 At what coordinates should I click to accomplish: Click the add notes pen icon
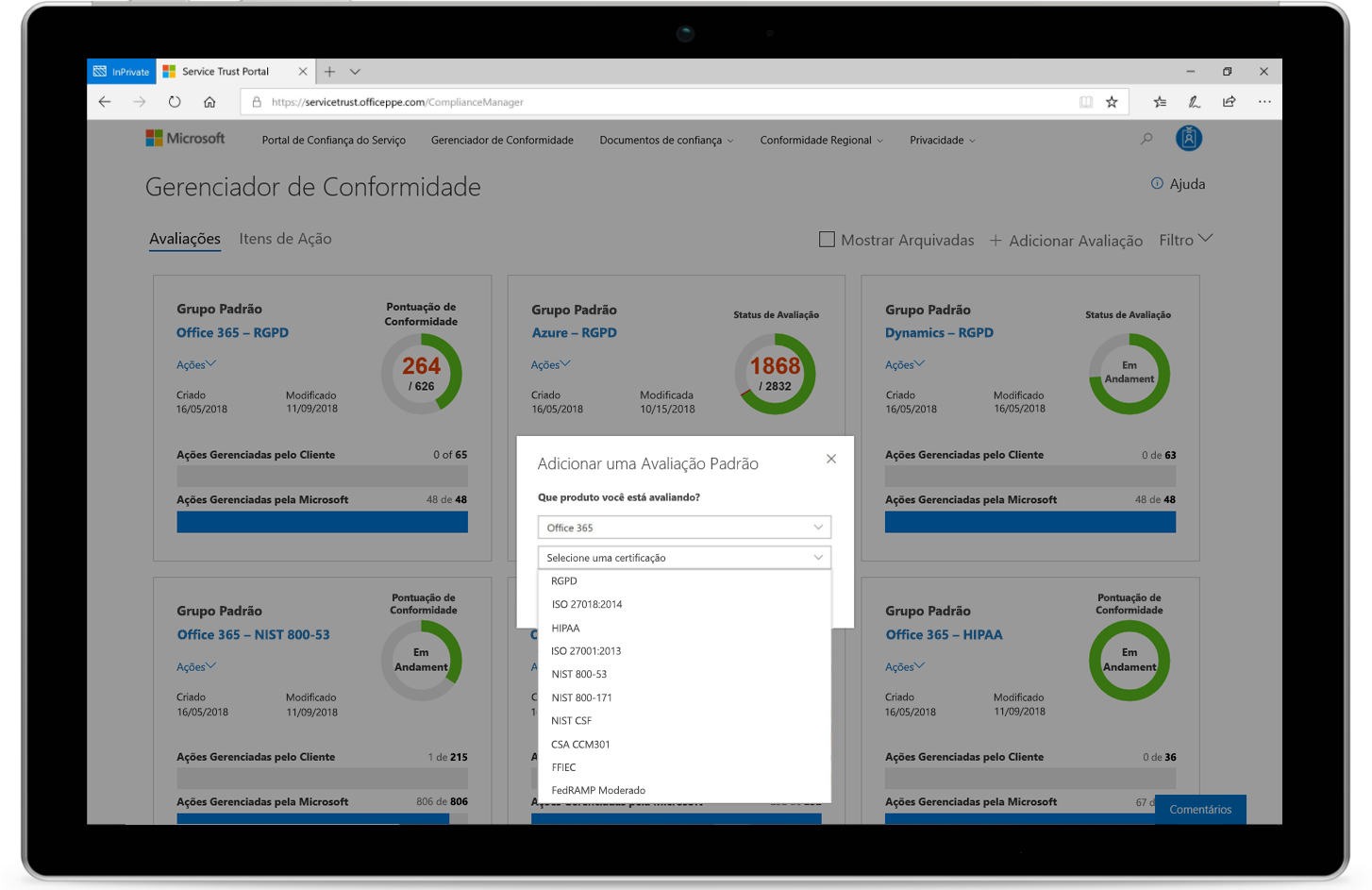(1194, 102)
